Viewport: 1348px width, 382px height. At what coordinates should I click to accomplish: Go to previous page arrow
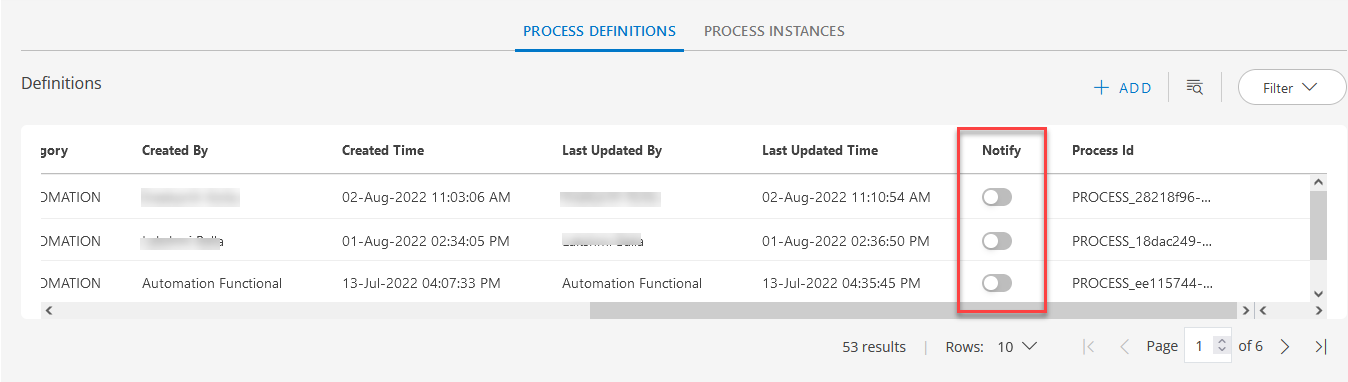[x=1124, y=346]
